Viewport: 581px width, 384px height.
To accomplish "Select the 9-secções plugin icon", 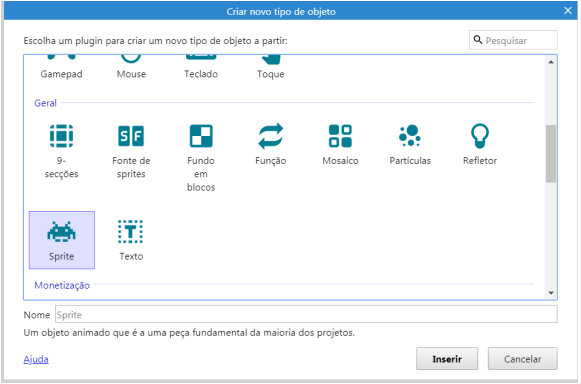I will (62, 136).
